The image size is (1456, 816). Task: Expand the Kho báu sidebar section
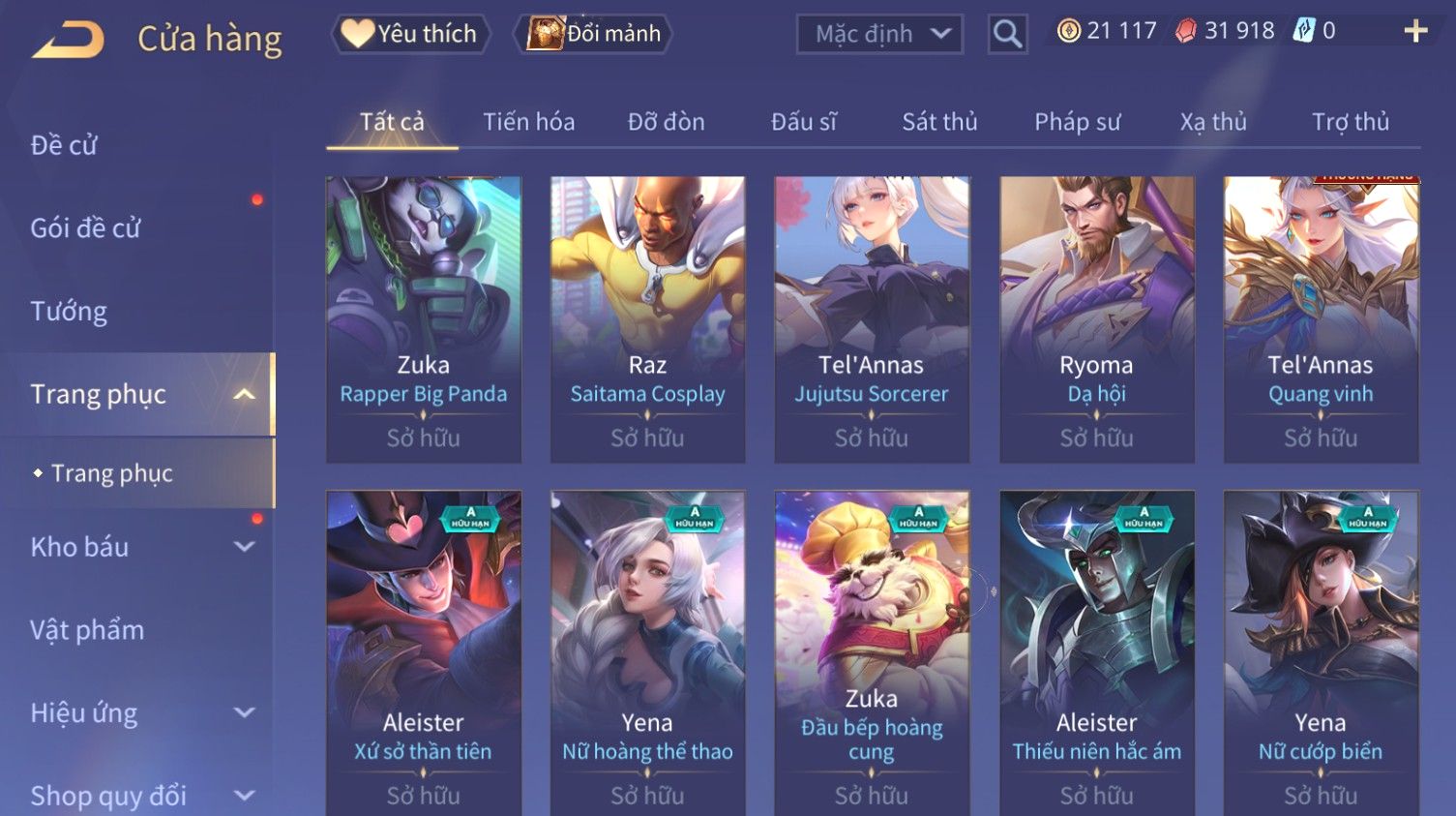click(245, 547)
